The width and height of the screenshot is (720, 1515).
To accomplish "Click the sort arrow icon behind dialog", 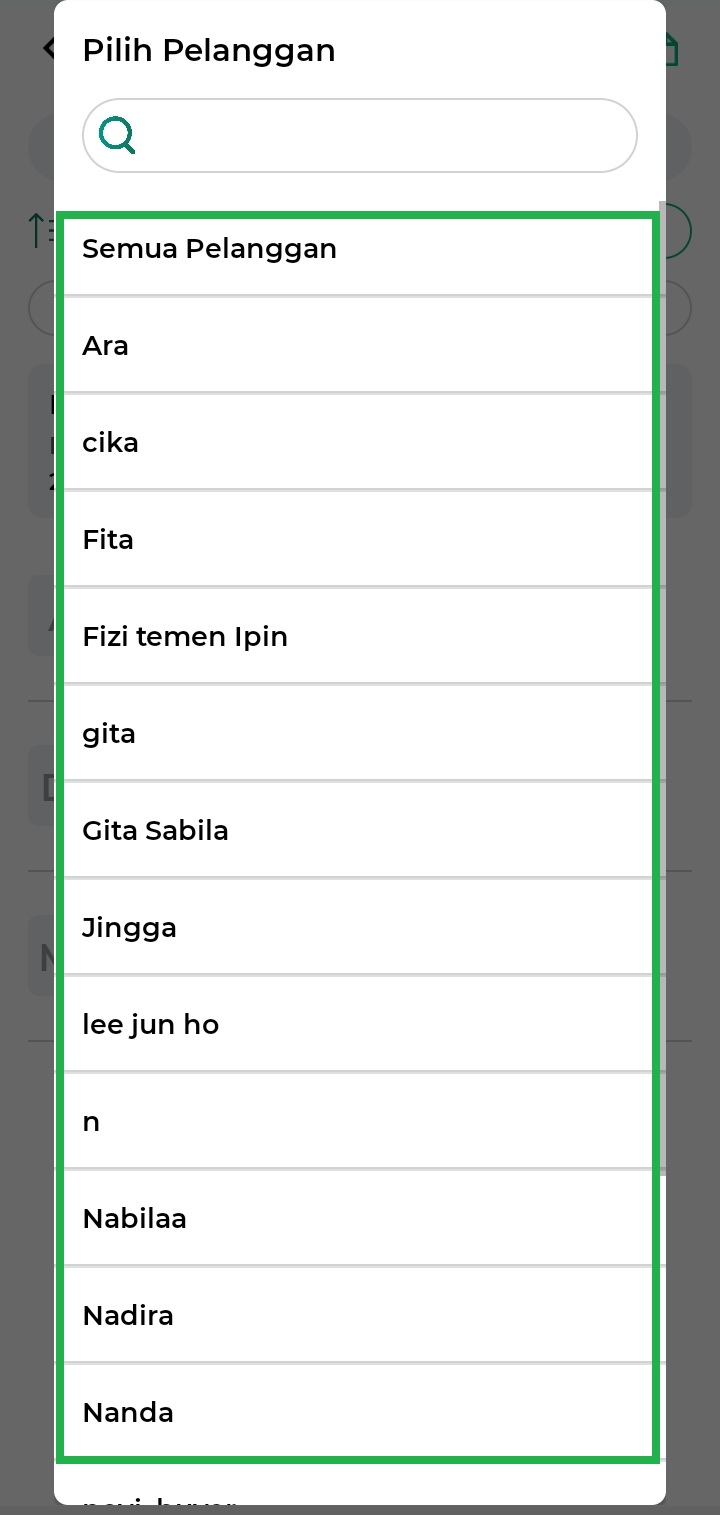I will click(38, 229).
